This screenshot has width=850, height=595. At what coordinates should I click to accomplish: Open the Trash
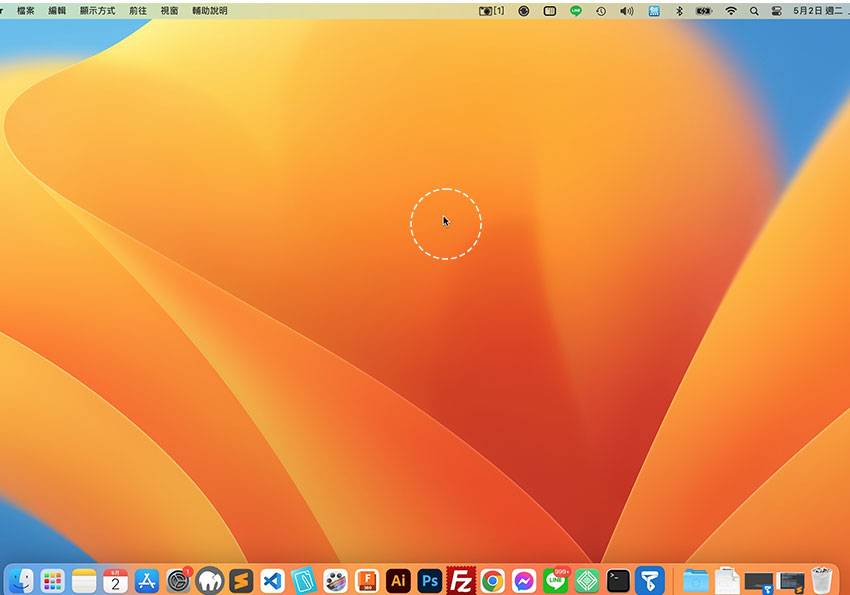tap(822, 581)
